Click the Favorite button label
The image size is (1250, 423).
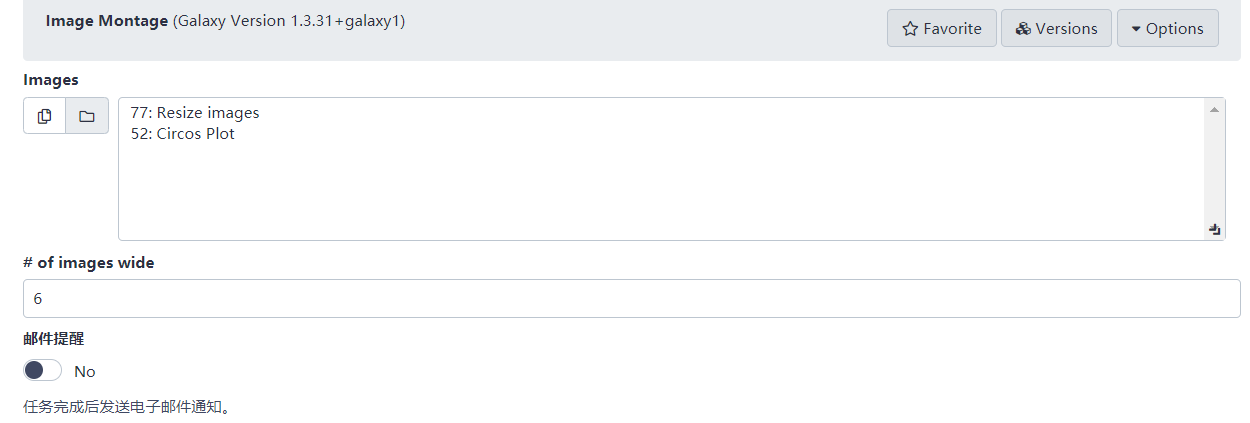(x=952, y=29)
